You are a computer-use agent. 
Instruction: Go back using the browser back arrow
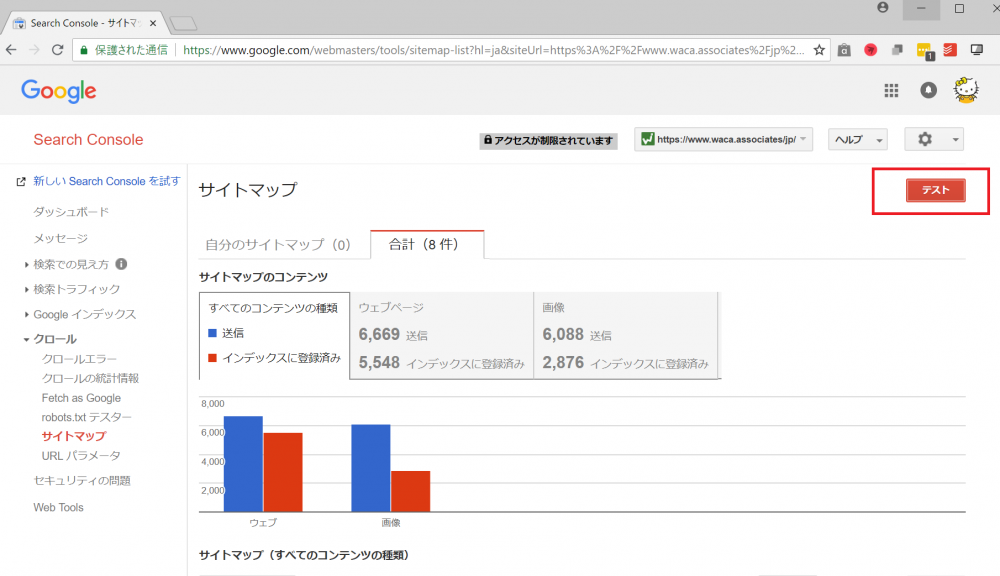coord(11,50)
